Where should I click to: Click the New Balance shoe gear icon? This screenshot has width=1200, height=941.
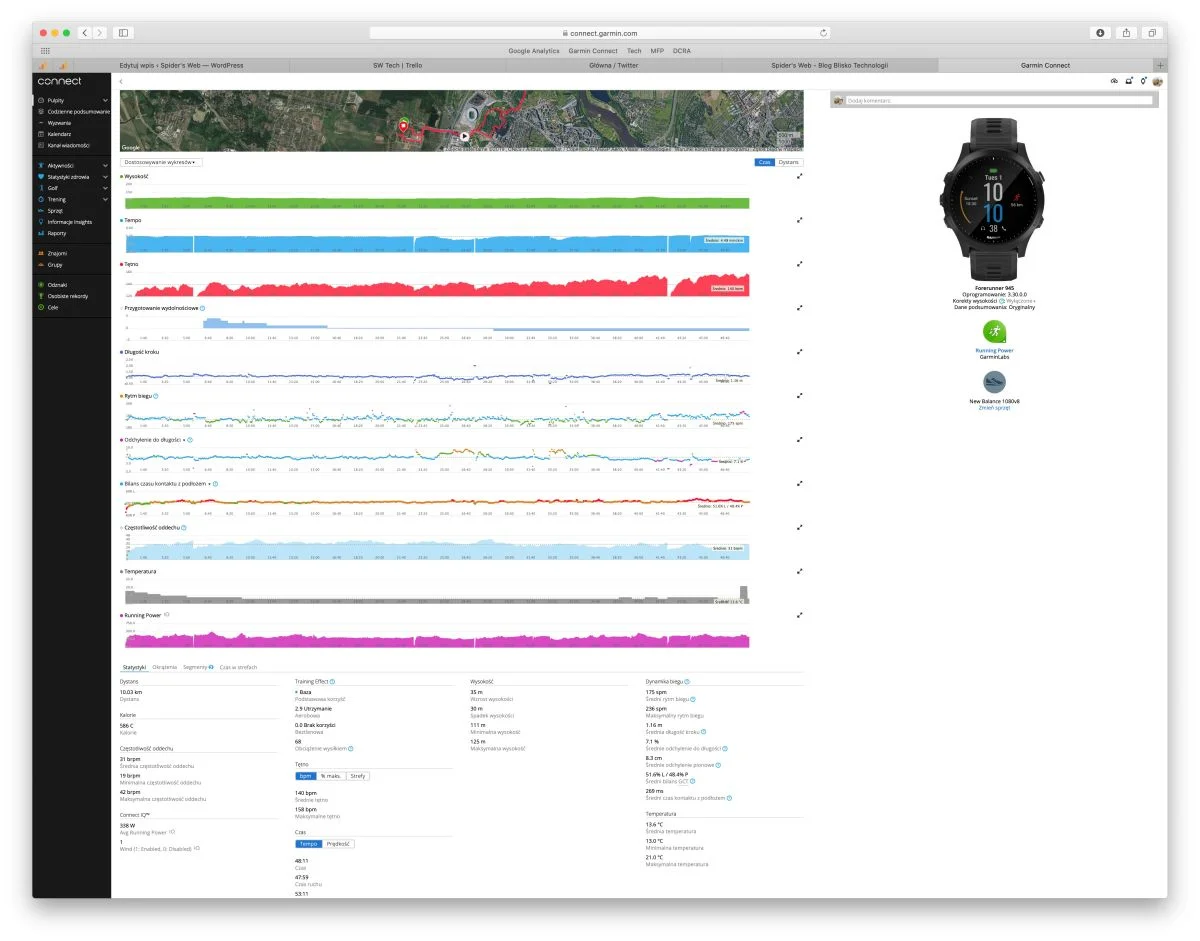tap(994, 383)
